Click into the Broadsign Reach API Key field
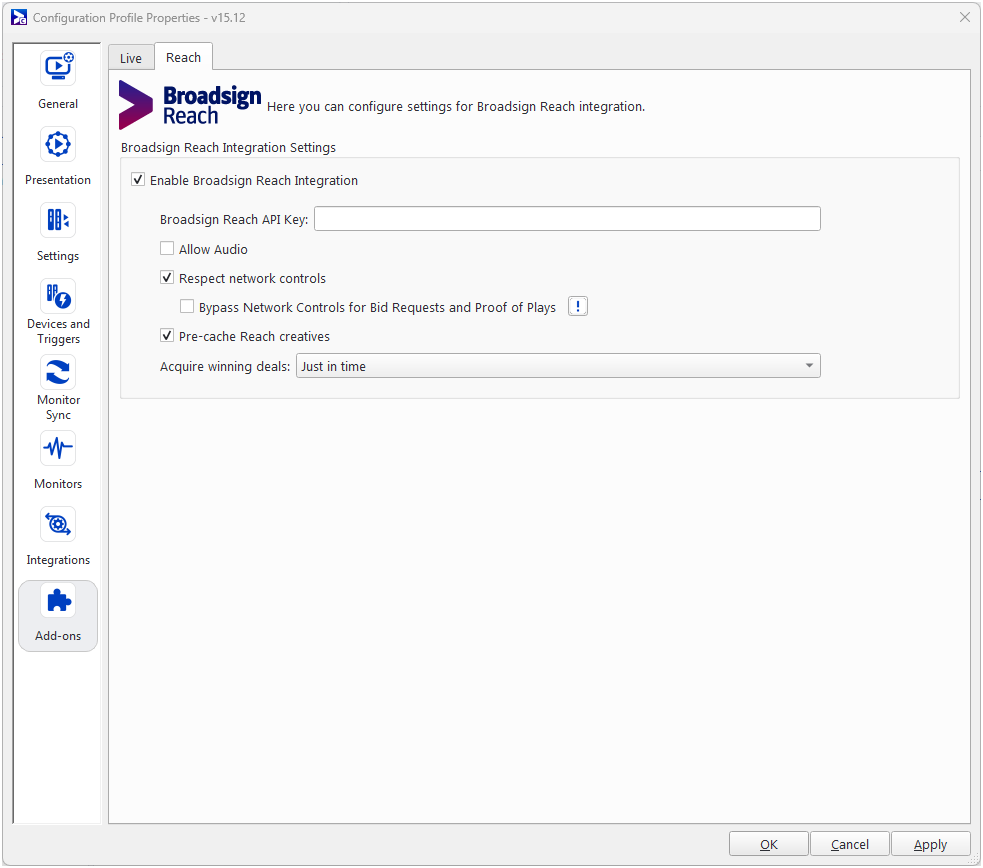 point(567,219)
